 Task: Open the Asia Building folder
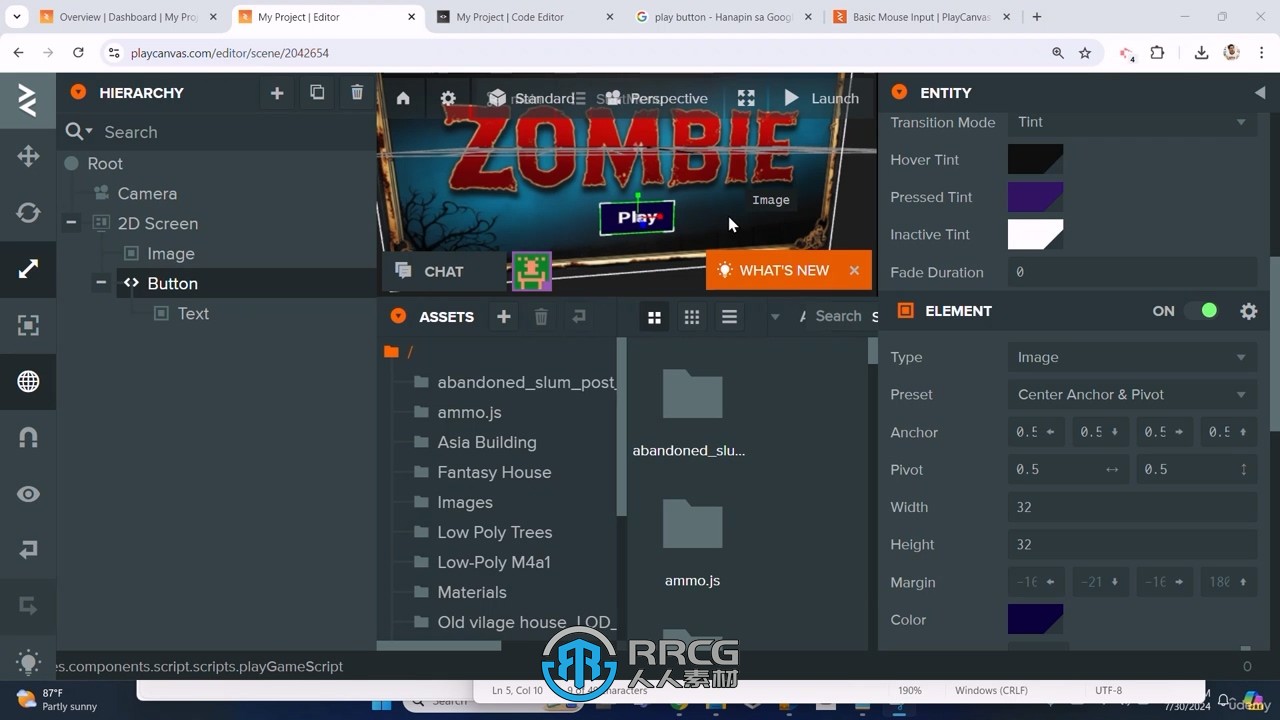coord(486,442)
